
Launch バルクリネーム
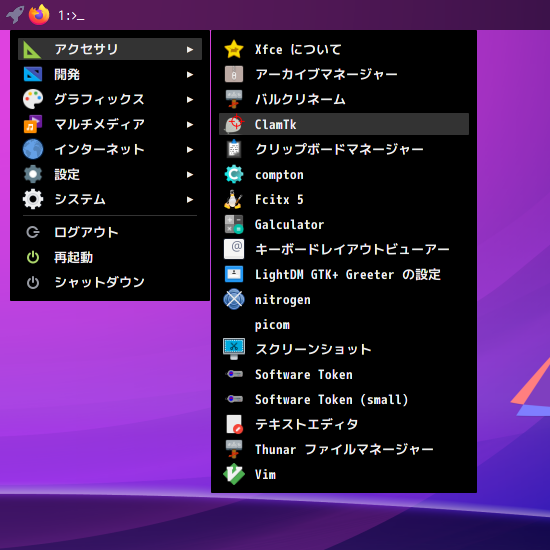pyautogui.click(x=344, y=99)
